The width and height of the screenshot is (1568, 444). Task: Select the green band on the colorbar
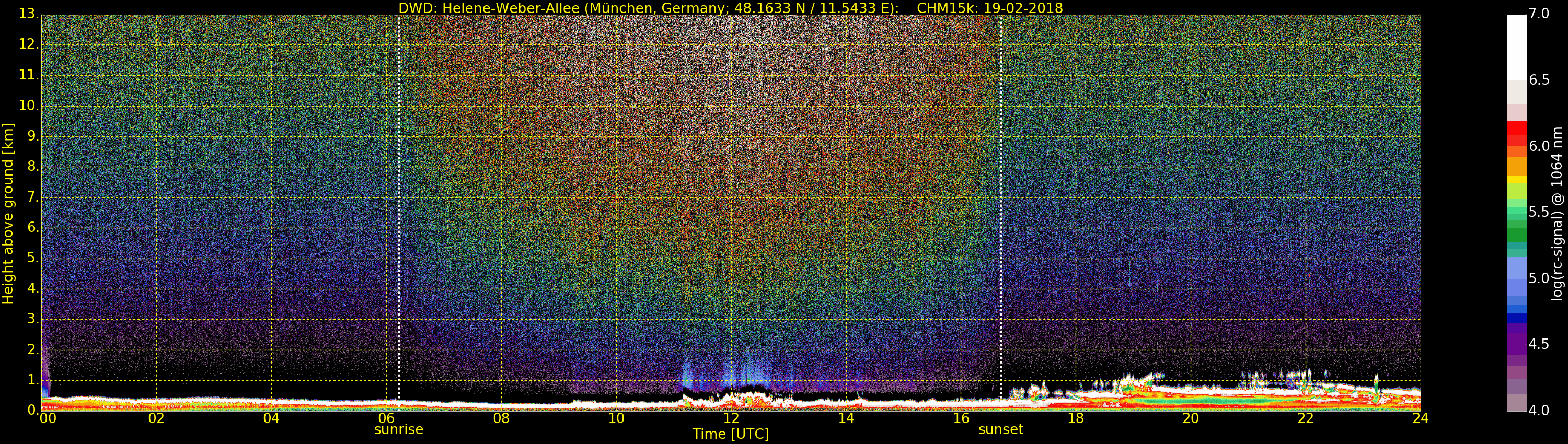click(x=1516, y=234)
